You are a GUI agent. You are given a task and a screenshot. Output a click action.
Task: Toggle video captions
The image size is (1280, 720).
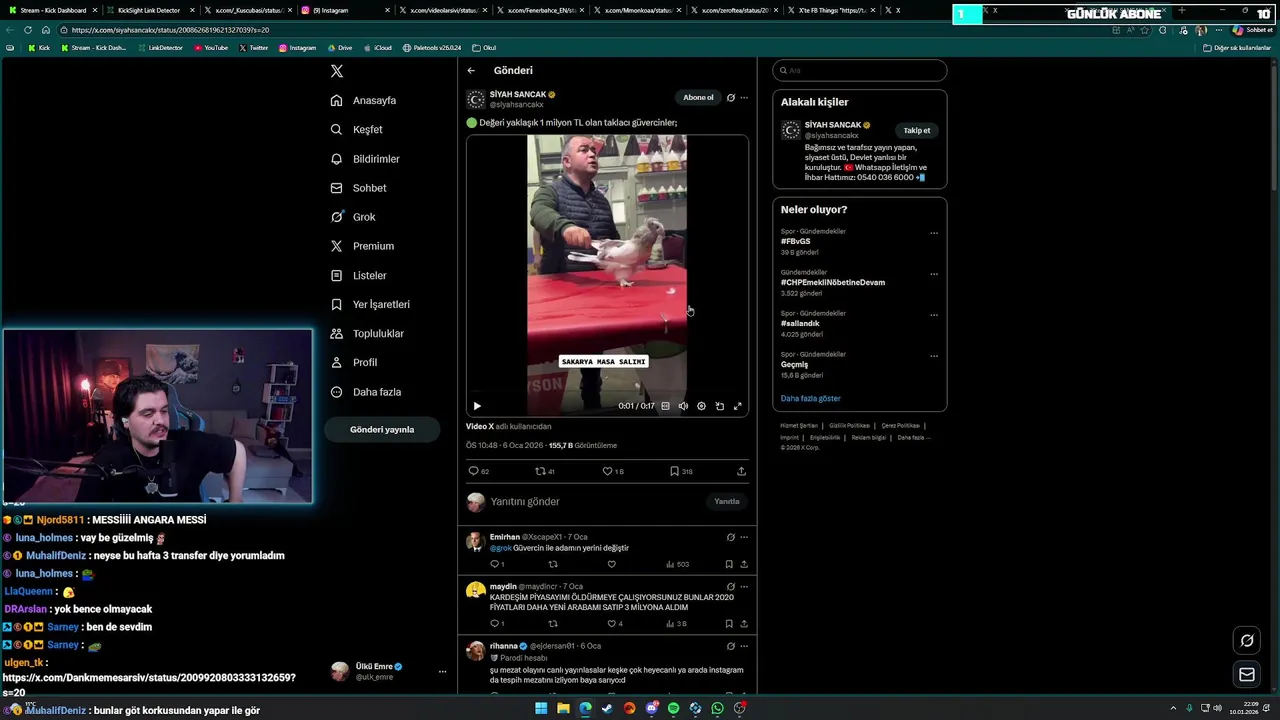coord(665,406)
